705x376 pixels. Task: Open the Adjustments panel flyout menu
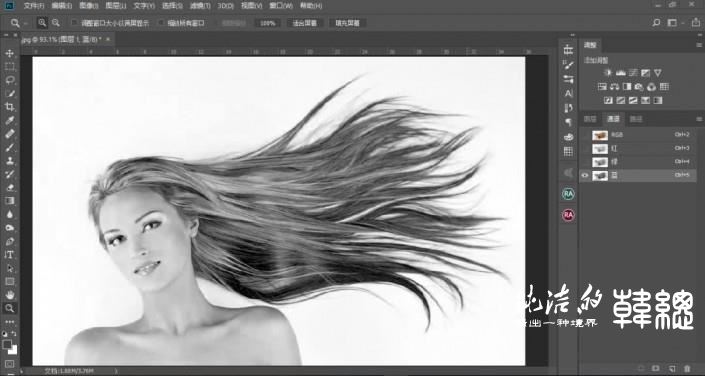699,45
